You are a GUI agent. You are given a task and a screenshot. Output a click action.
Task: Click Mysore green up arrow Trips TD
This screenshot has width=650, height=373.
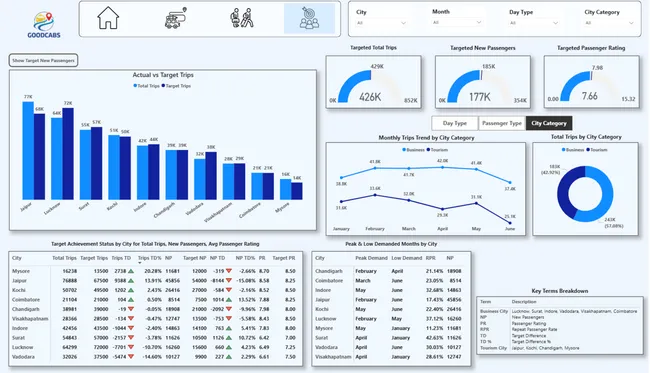pyautogui.click(x=131, y=271)
